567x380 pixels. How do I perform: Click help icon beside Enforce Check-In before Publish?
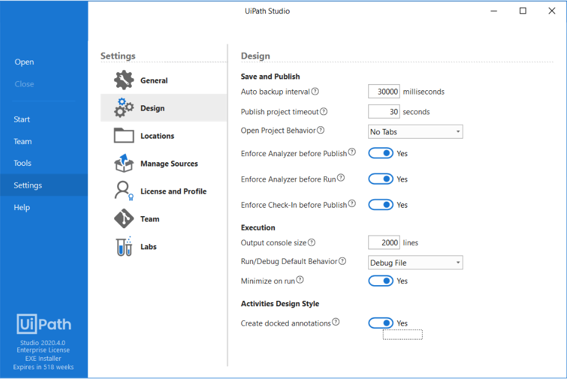point(352,204)
